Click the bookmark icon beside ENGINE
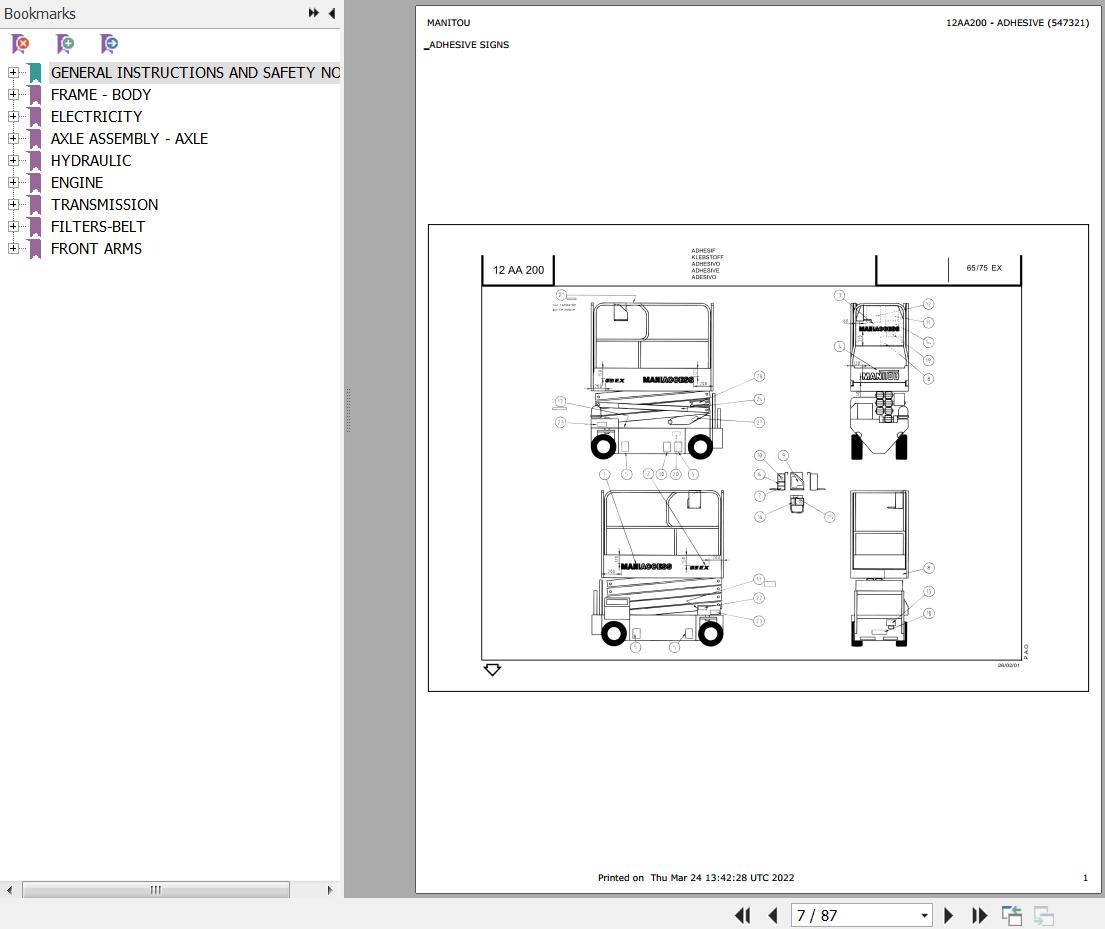Viewport: 1105px width, 929px height. pyautogui.click(x=35, y=183)
